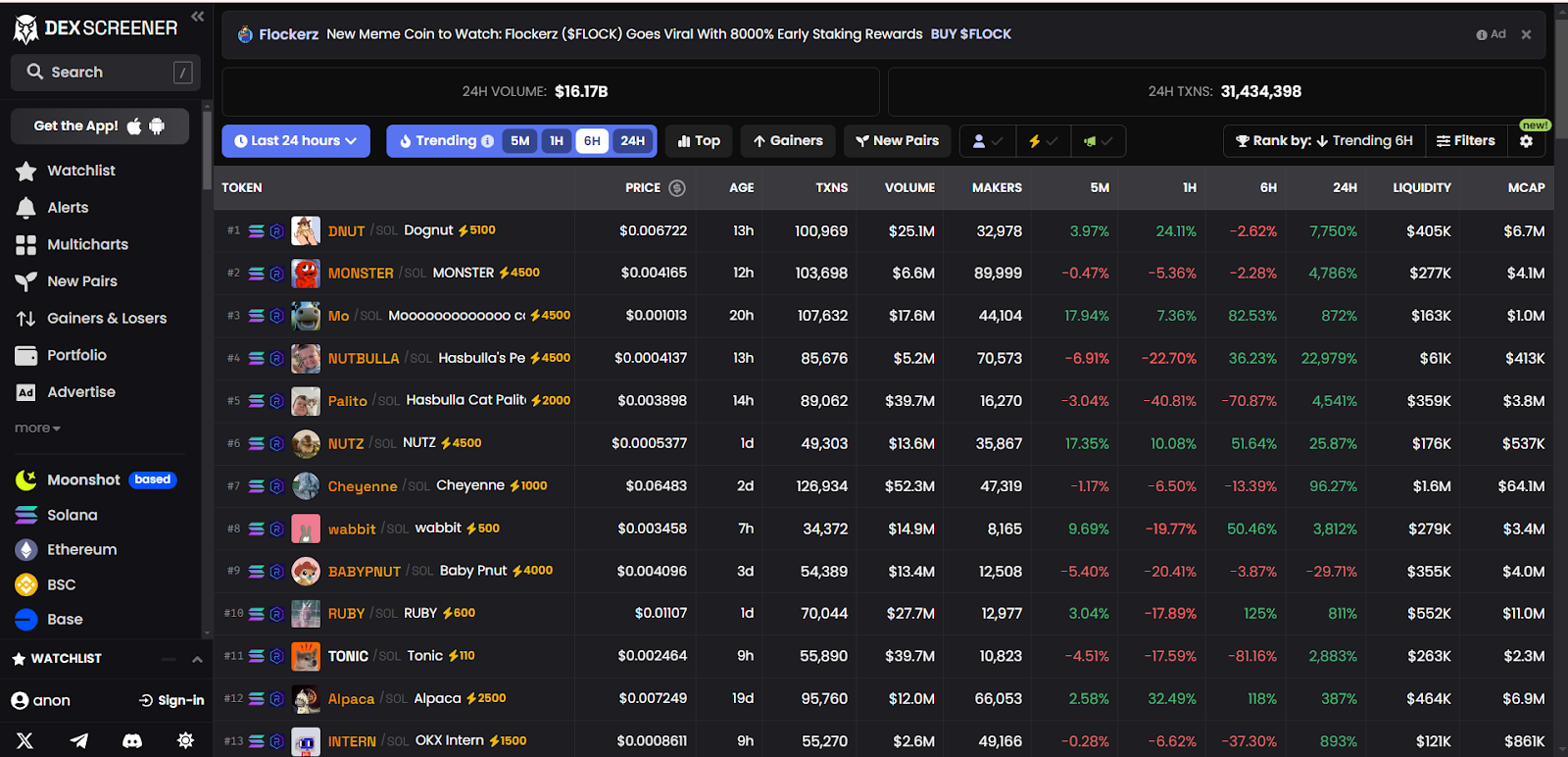The width and height of the screenshot is (1568, 757).
Task: Select Moonshot chain filter
Action: click(96, 479)
